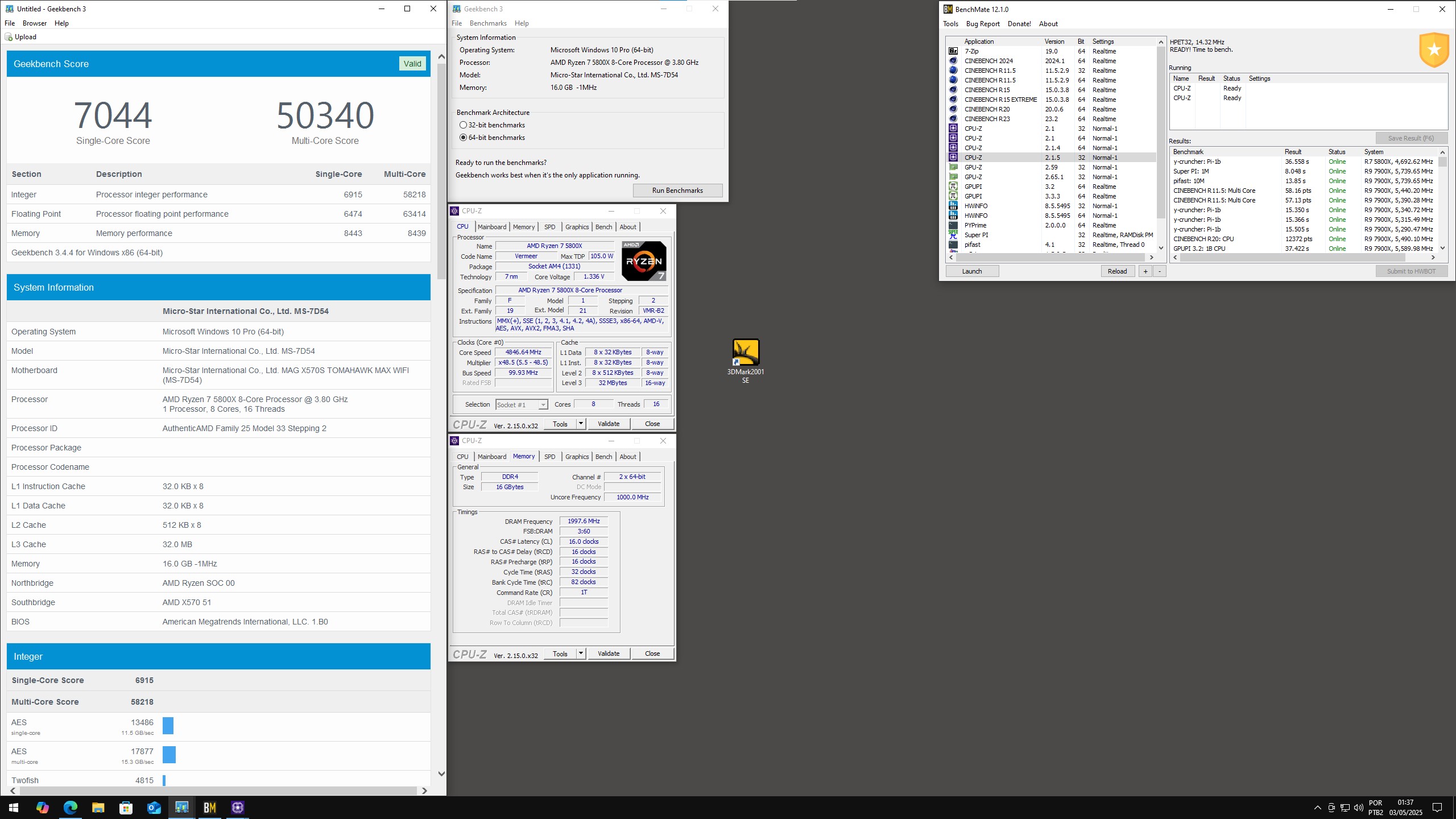Click the CINEBENCH 2024 icon in BenchMate list
Image resolution: width=1456 pixels, height=819 pixels.
point(953,61)
